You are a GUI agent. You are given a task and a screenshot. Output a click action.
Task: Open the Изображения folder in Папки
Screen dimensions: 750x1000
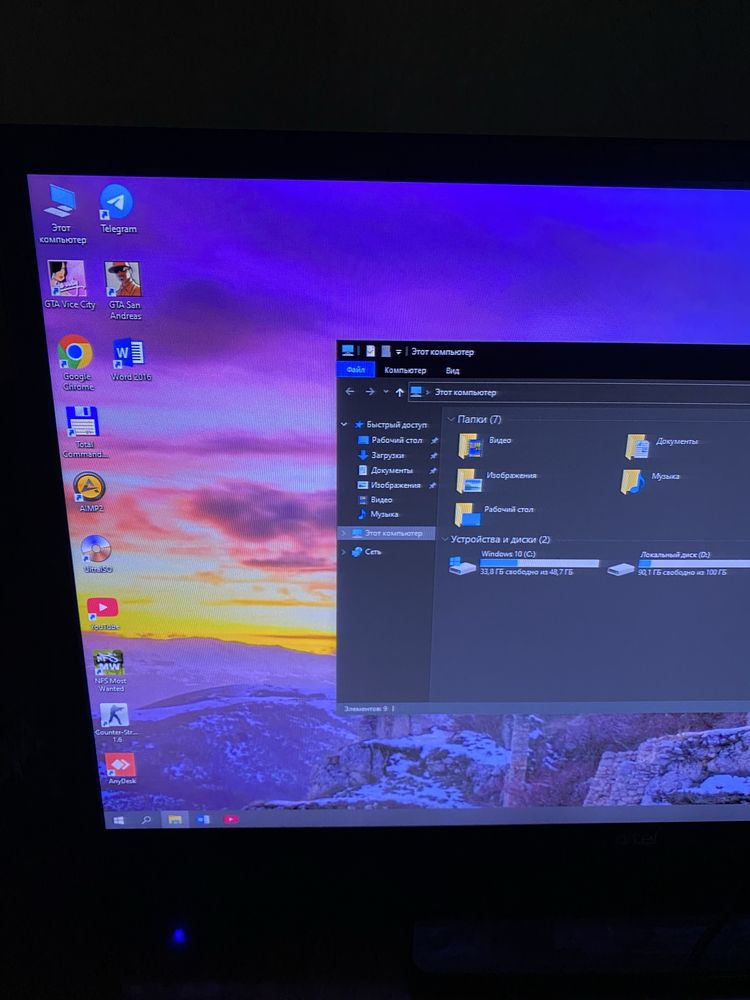pos(496,480)
